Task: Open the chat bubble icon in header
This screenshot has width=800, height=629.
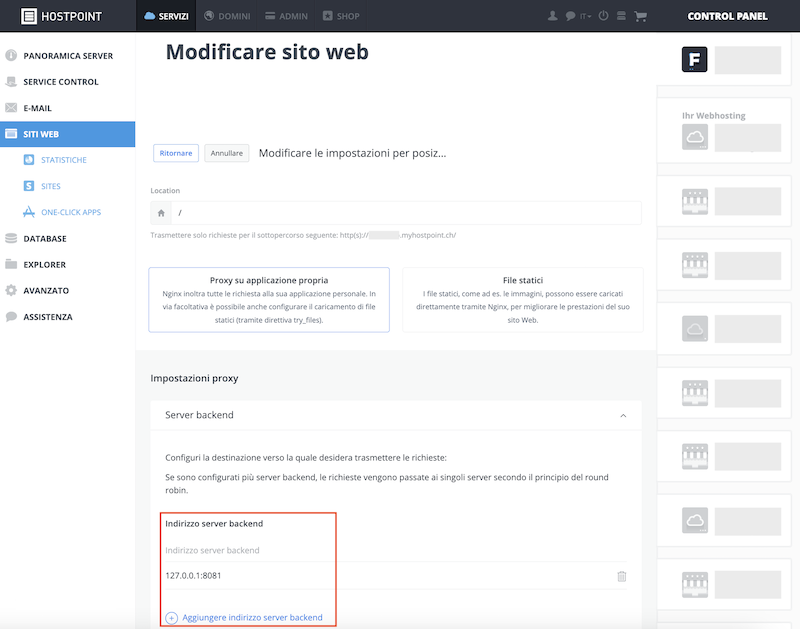Action: (x=570, y=16)
